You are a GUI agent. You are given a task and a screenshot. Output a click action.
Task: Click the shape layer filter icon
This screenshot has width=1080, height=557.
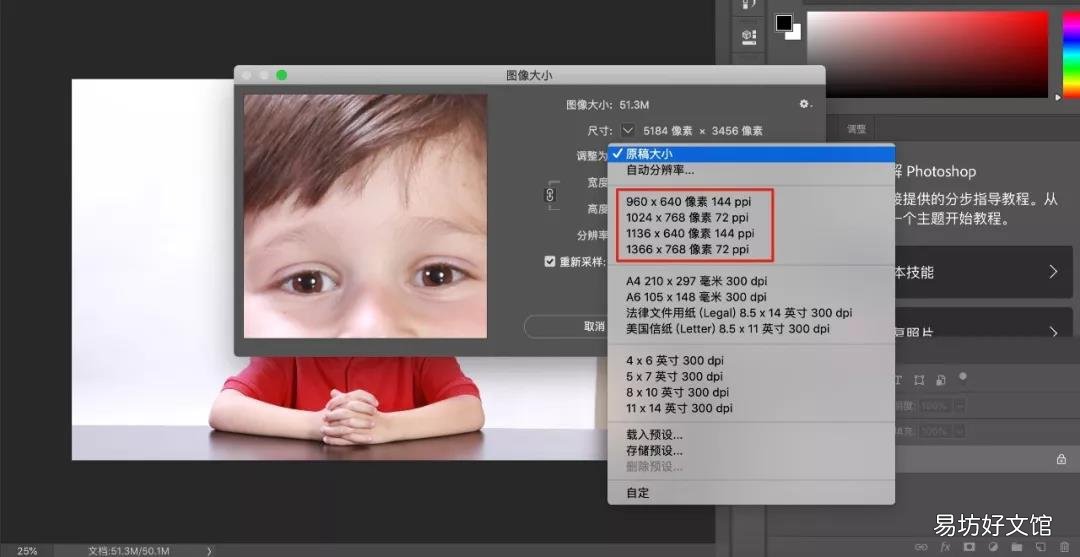click(919, 380)
